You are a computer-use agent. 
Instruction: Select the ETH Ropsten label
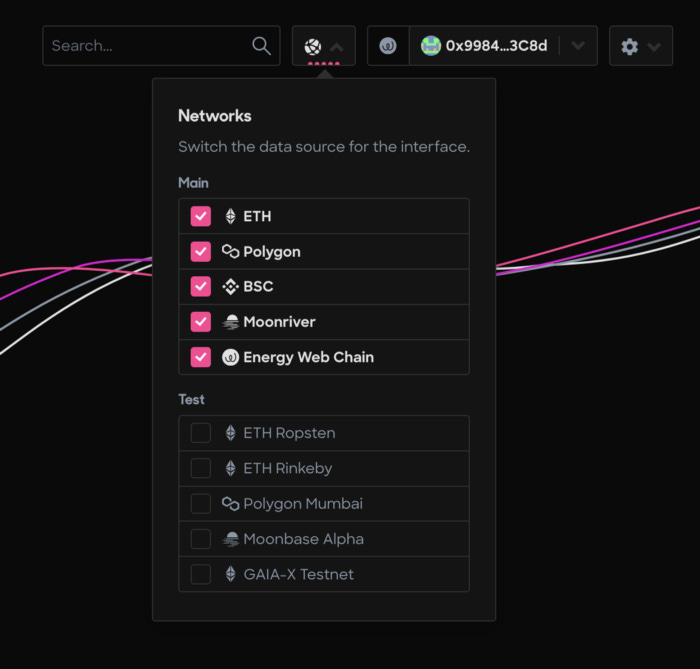coord(289,433)
